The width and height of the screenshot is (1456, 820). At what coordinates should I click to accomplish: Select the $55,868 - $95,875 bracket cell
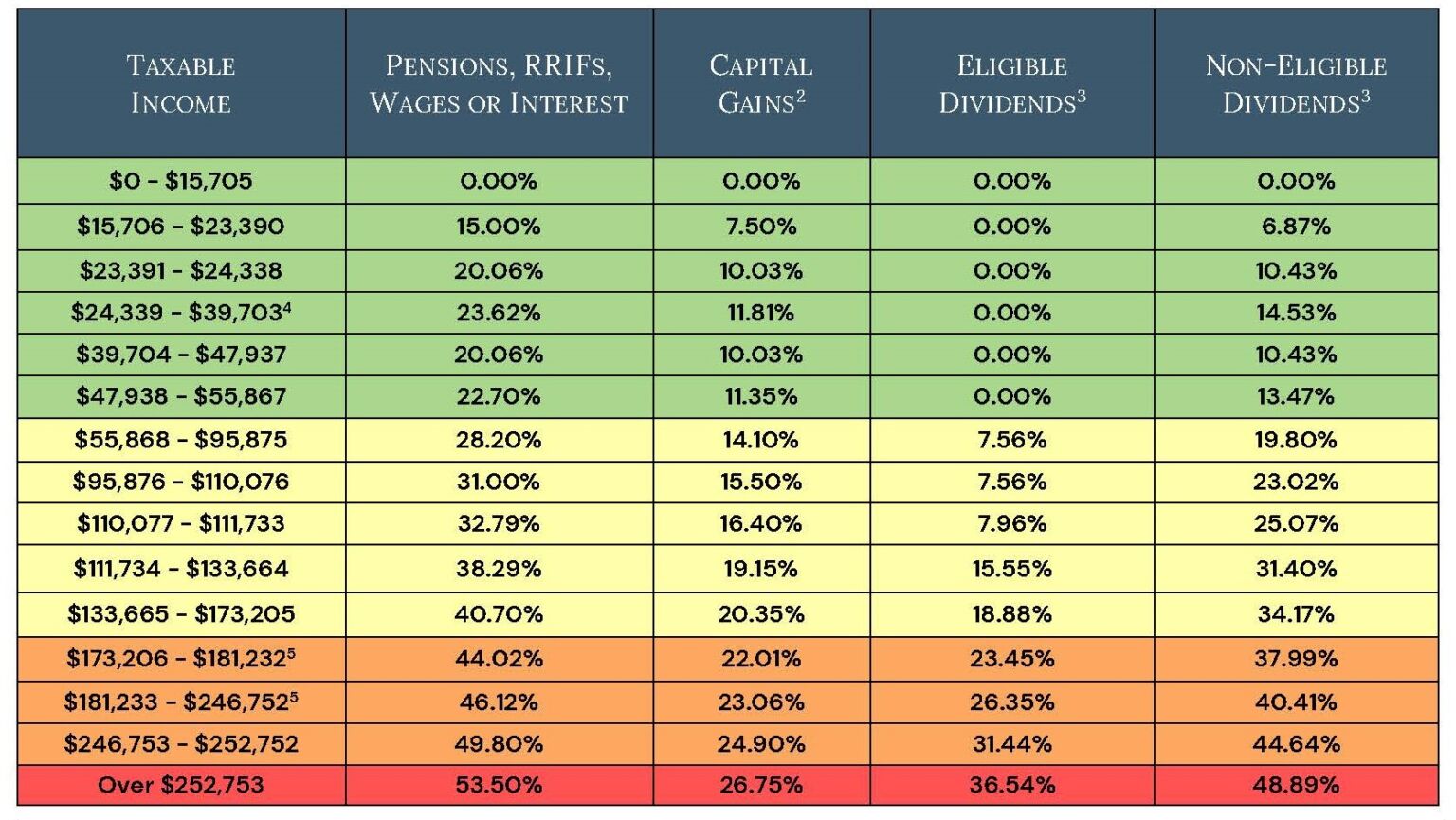point(181,440)
